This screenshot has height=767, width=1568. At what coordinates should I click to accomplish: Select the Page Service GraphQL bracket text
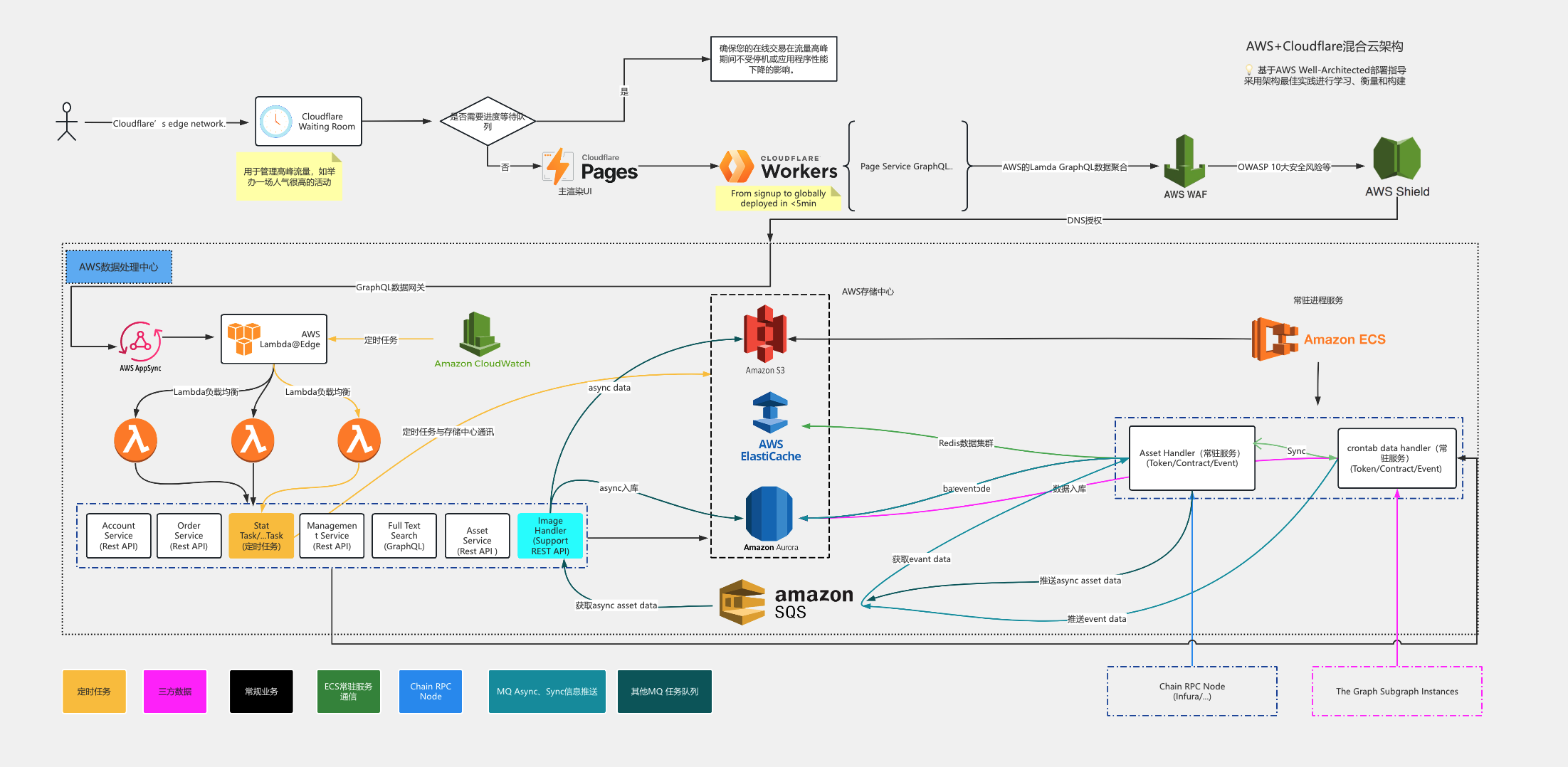pyautogui.click(x=906, y=166)
